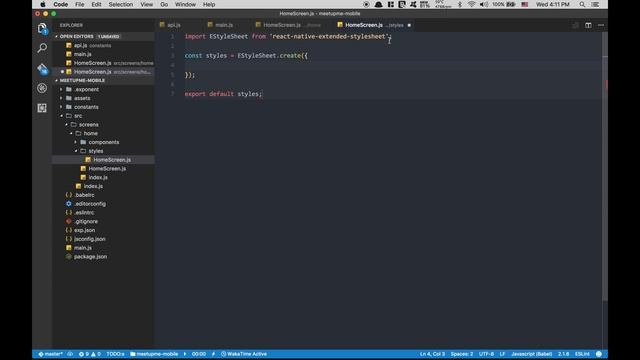The width and height of the screenshot is (640, 360).
Task: Click the play arrow in status bar
Action: click(x=185, y=354)
